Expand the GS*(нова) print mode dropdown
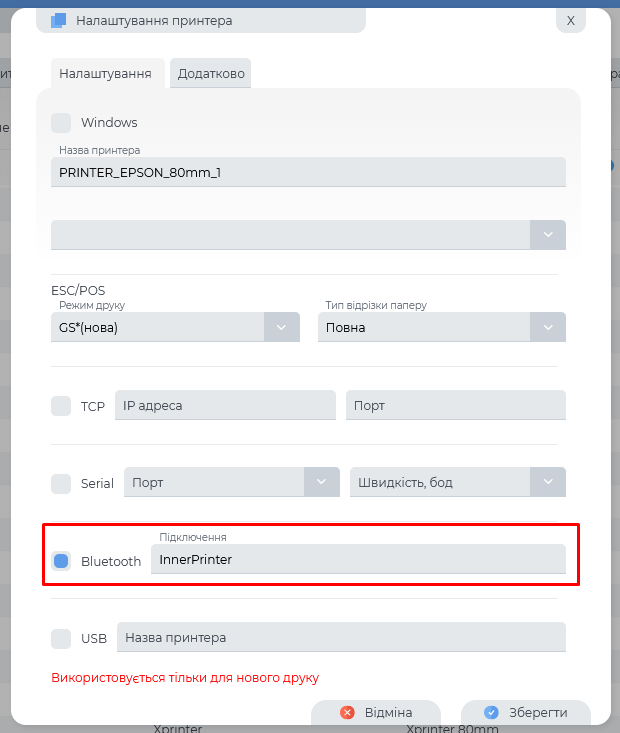The height and width of the screenshot is (733, 620). tap(281, 328)
